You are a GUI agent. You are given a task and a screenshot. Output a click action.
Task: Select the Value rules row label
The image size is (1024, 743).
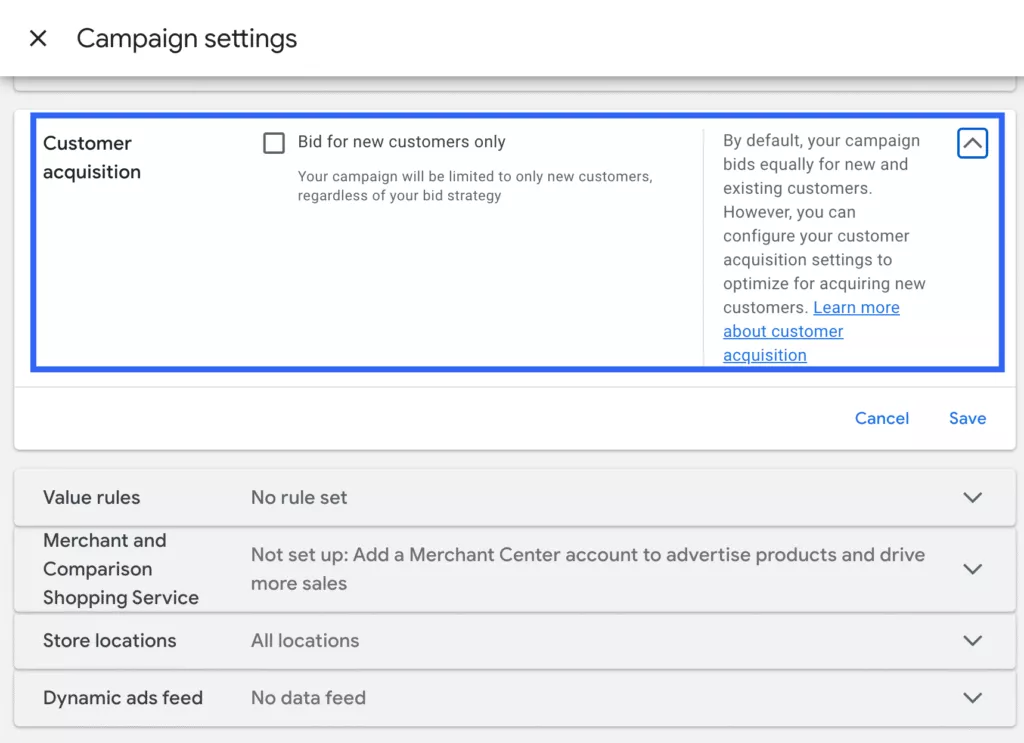tap(91, 498)
